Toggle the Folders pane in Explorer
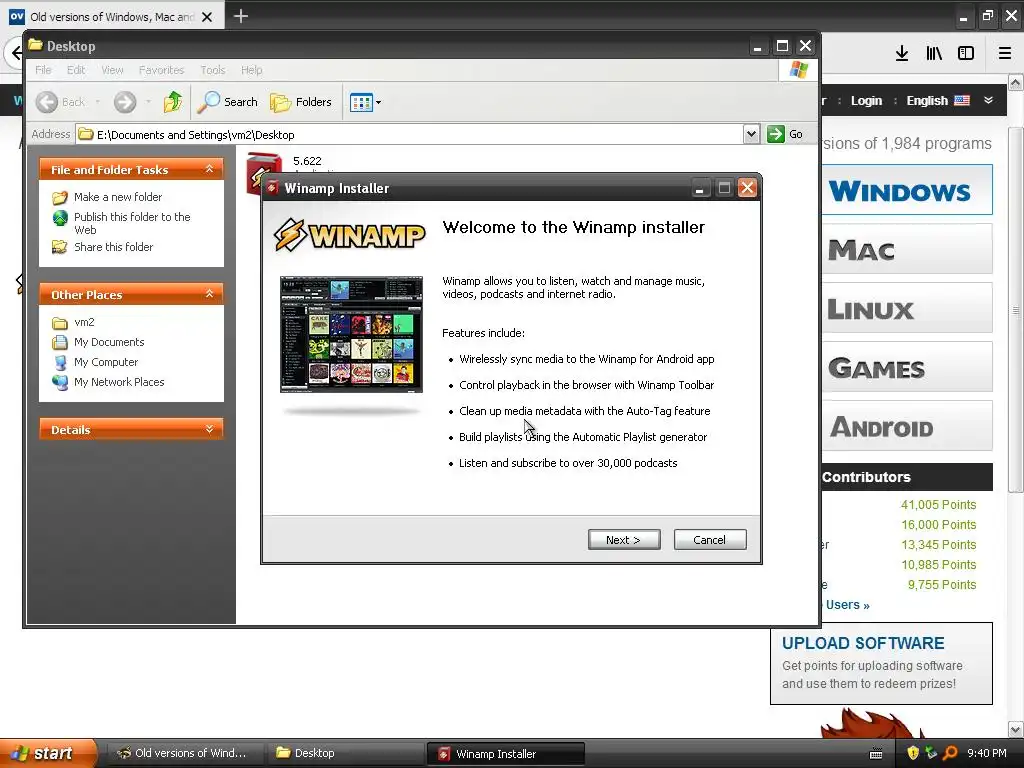Screen dimensions: 1024x768 301,102
